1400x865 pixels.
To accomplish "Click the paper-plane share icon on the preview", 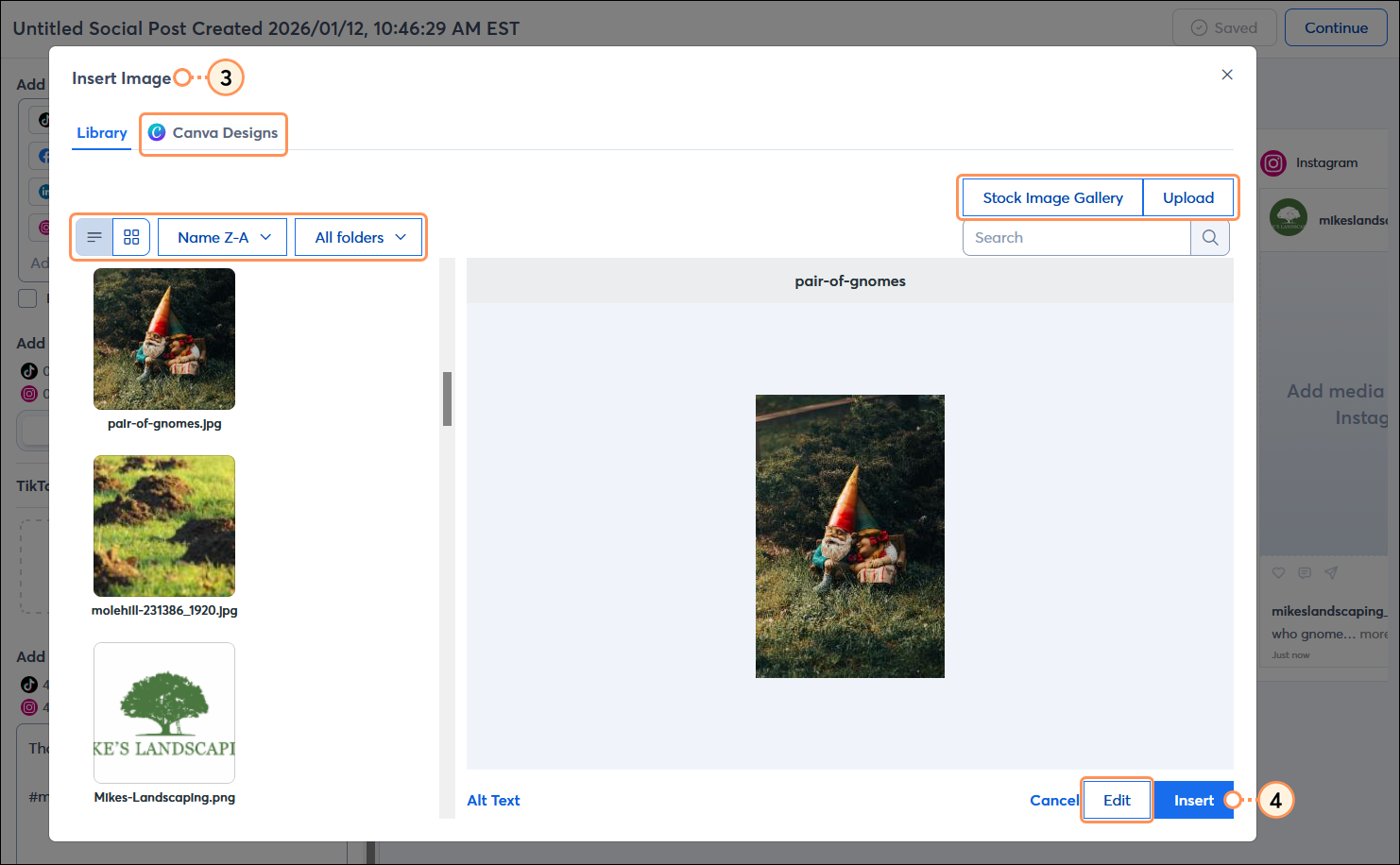I will (x=1331, y=572).
